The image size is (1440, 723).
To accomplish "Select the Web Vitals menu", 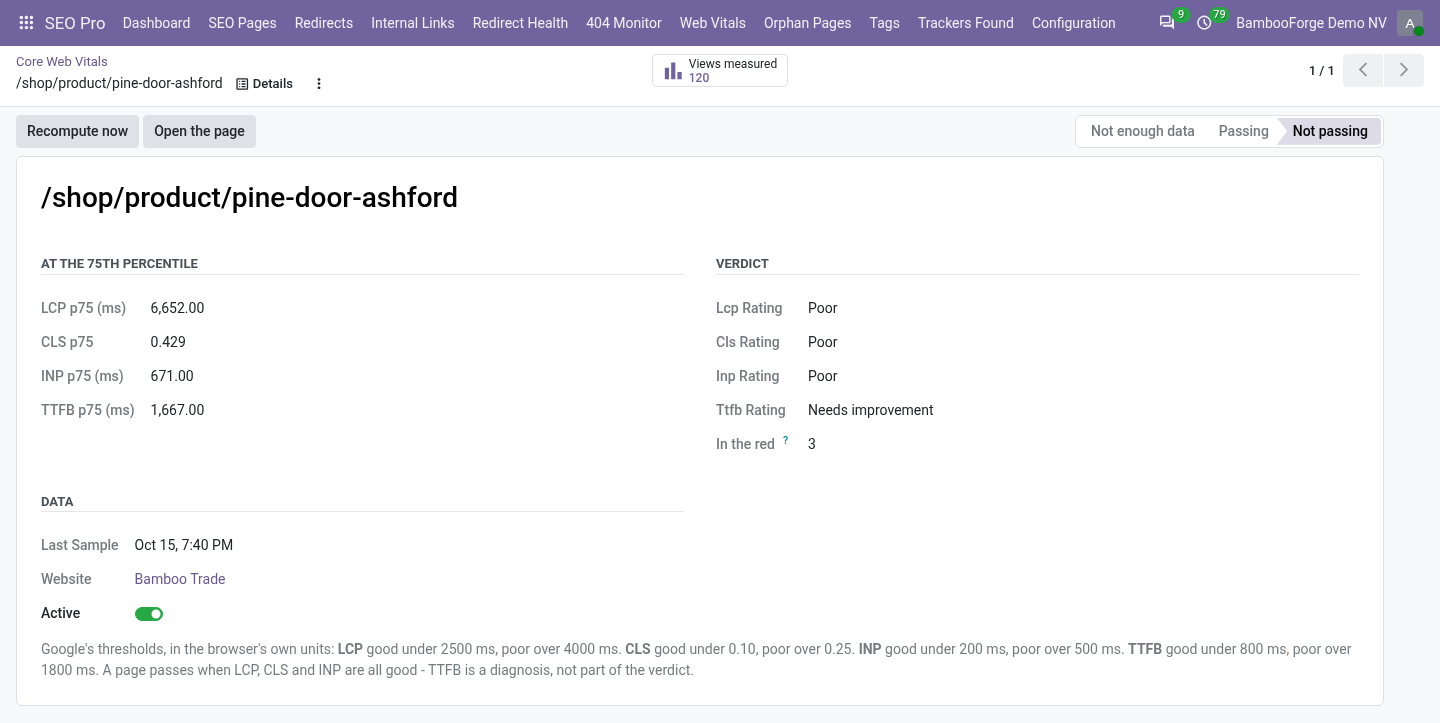I will 713,23.
